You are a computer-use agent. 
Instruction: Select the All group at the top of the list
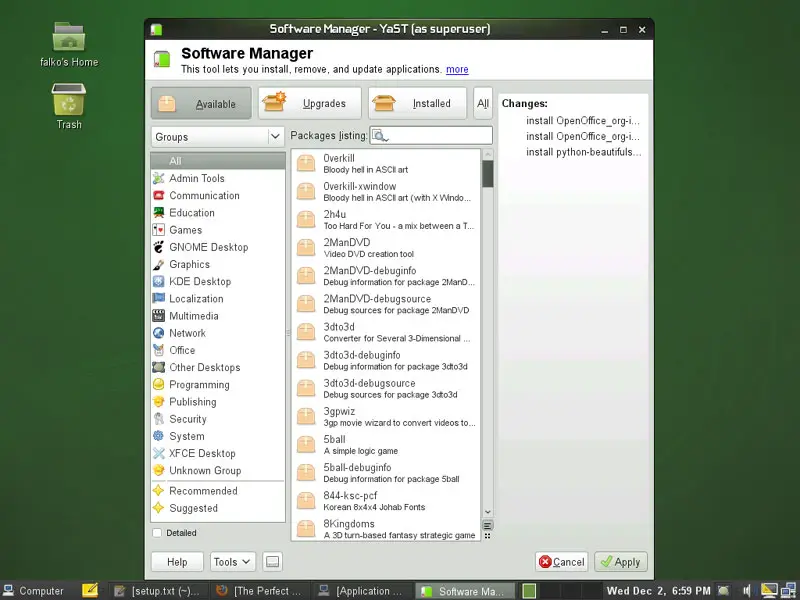[218, 161]
